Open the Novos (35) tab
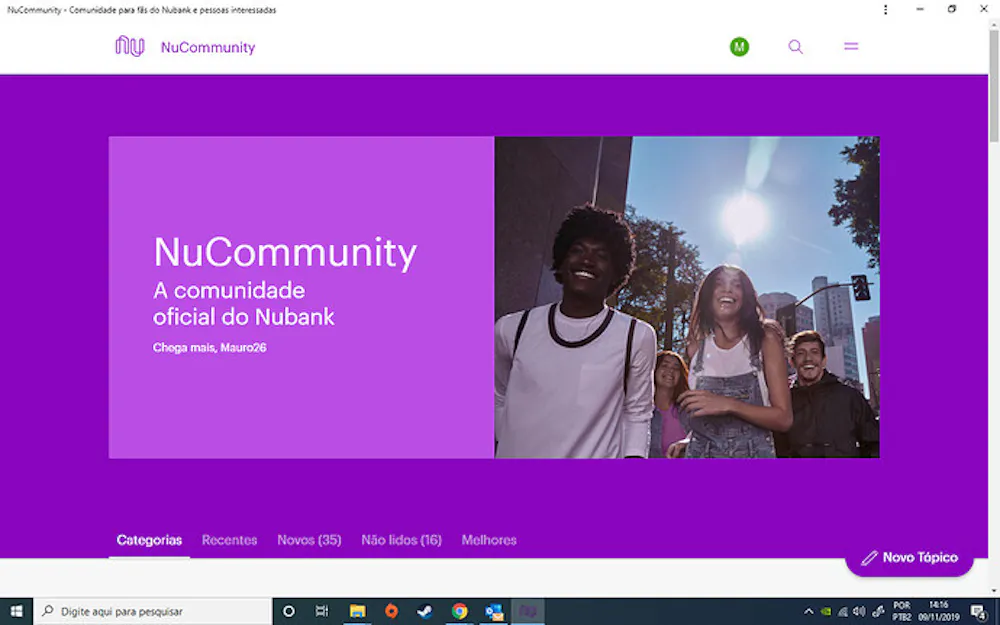This screenshot has height=625, width=1000. (309, 540)
